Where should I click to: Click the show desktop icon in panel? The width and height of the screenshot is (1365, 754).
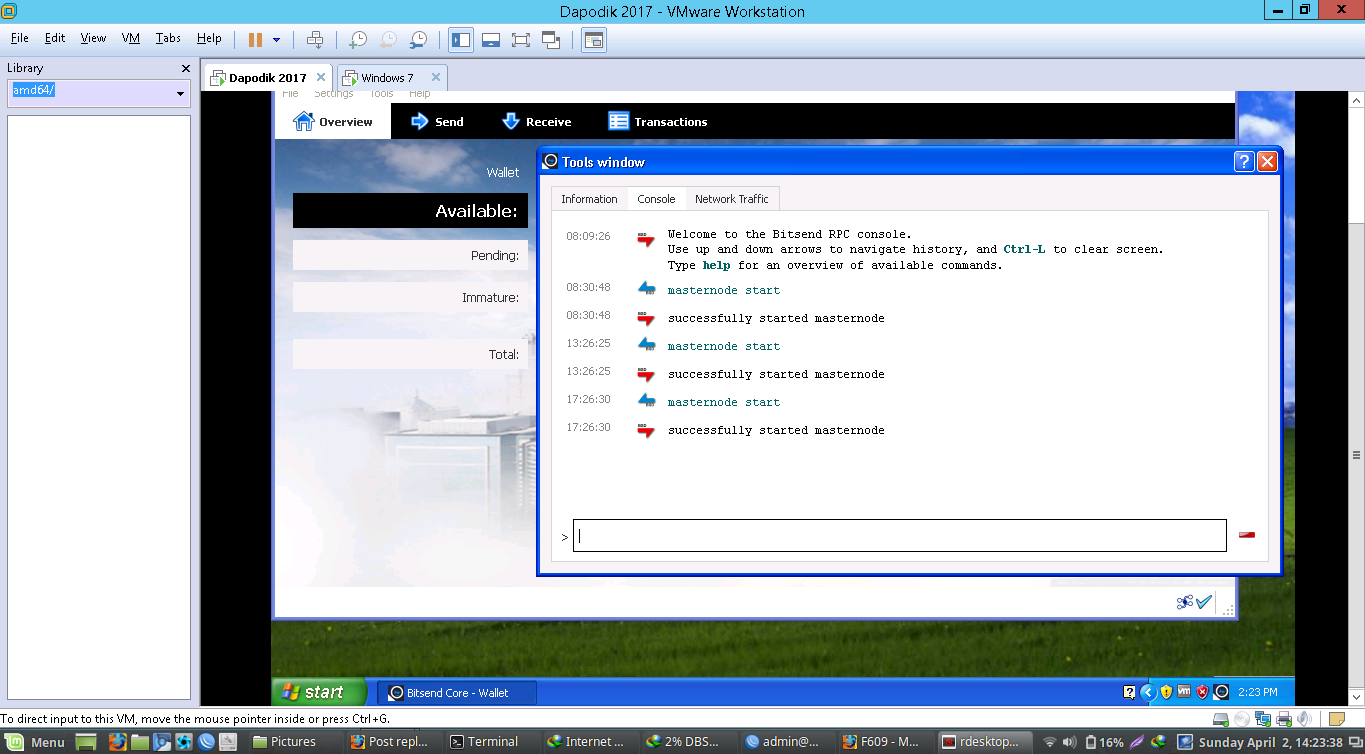click(87, 742)
